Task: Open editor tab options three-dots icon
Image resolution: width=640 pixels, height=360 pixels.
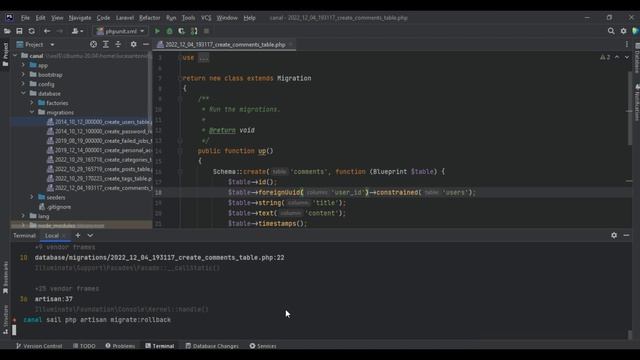Action: (x=627, y=44)
